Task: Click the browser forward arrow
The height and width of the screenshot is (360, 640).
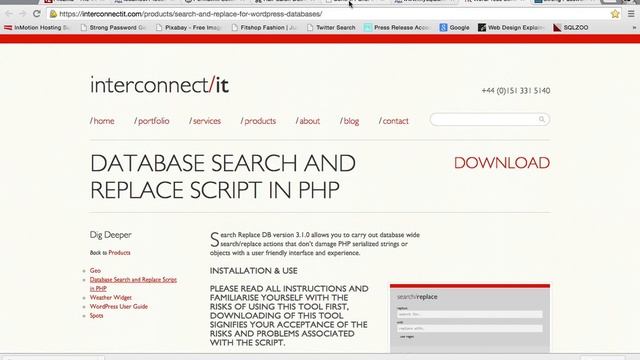Action: (22, 14)
